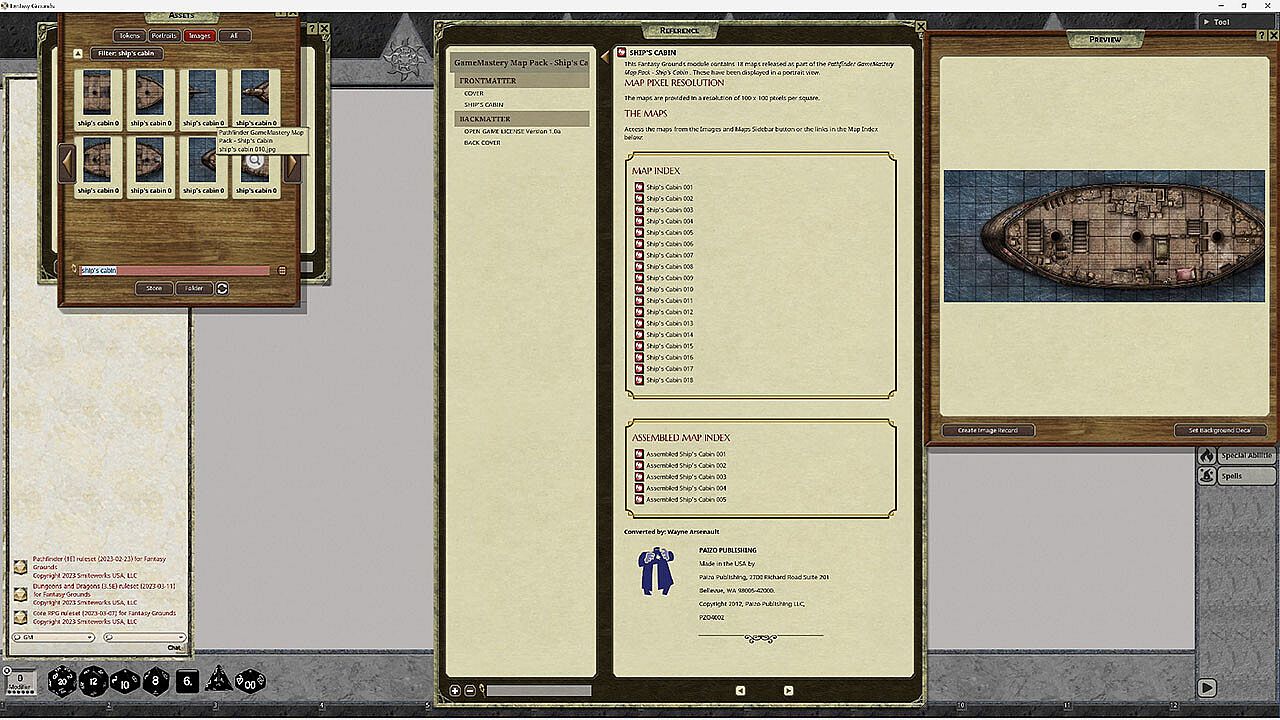This screenshot has height=720, width=1280.
Task: Click the link icon beside the SHIP'S CABIN heading
Action: [621, 52]
